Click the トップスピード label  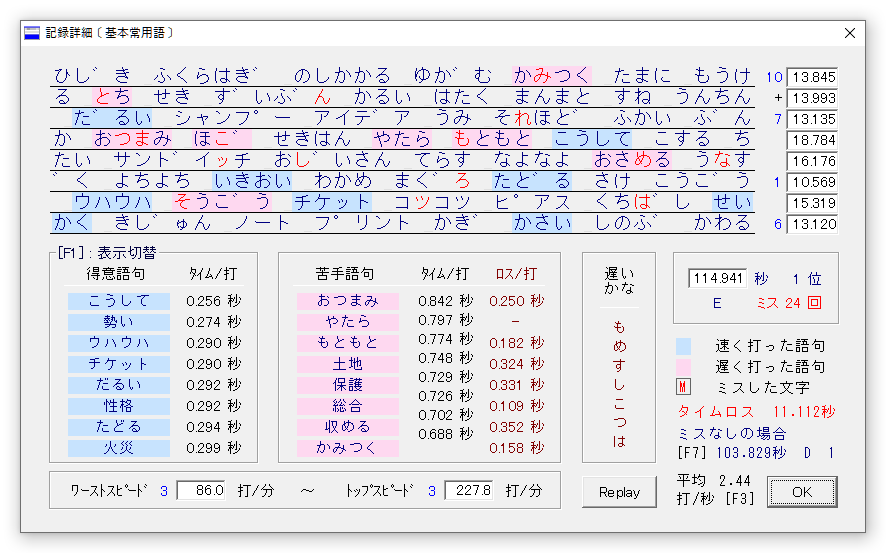[x=379, y=490]
